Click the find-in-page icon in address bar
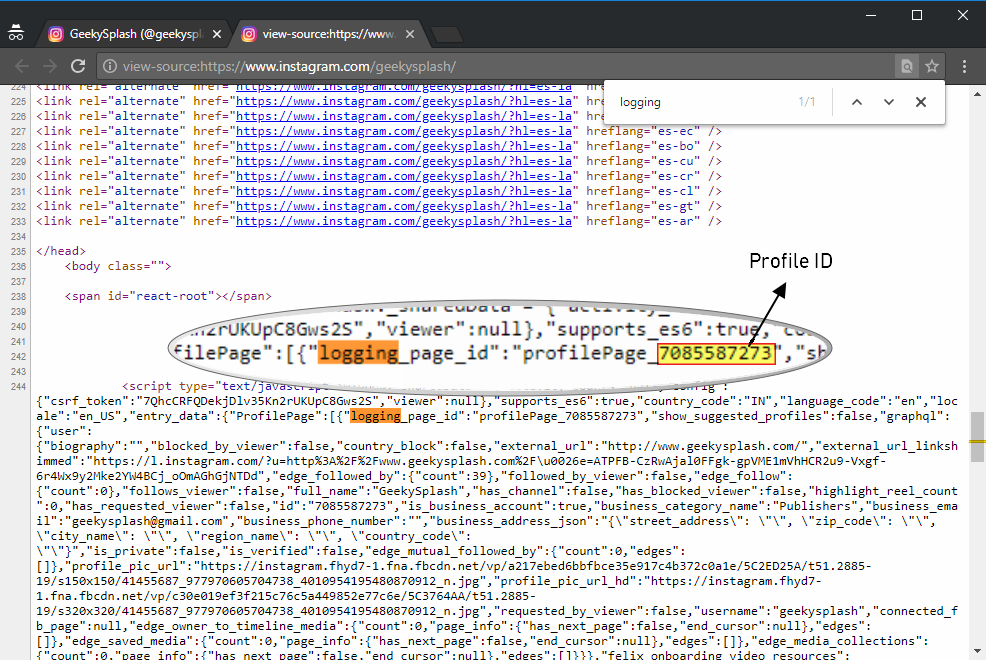This screenshot has width=986, height=660. click(907, 66)
